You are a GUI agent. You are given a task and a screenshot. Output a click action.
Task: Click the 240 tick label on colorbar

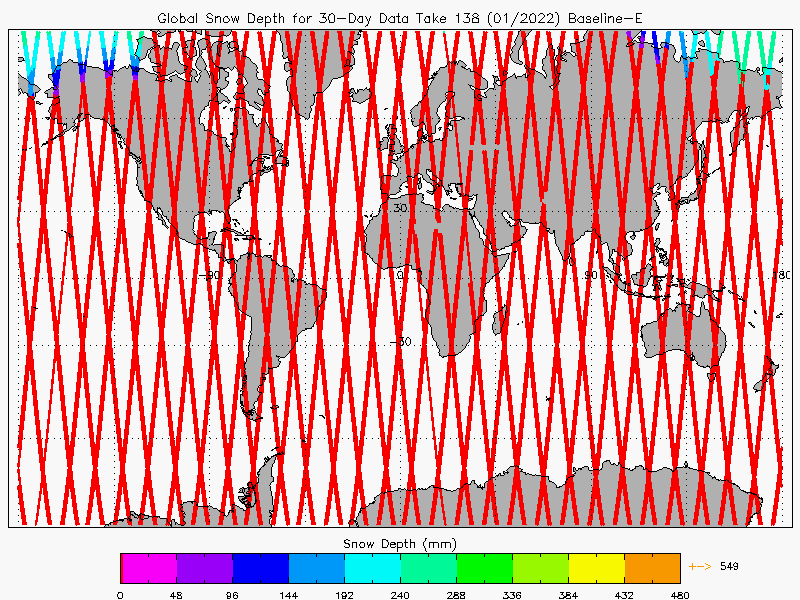400,594
